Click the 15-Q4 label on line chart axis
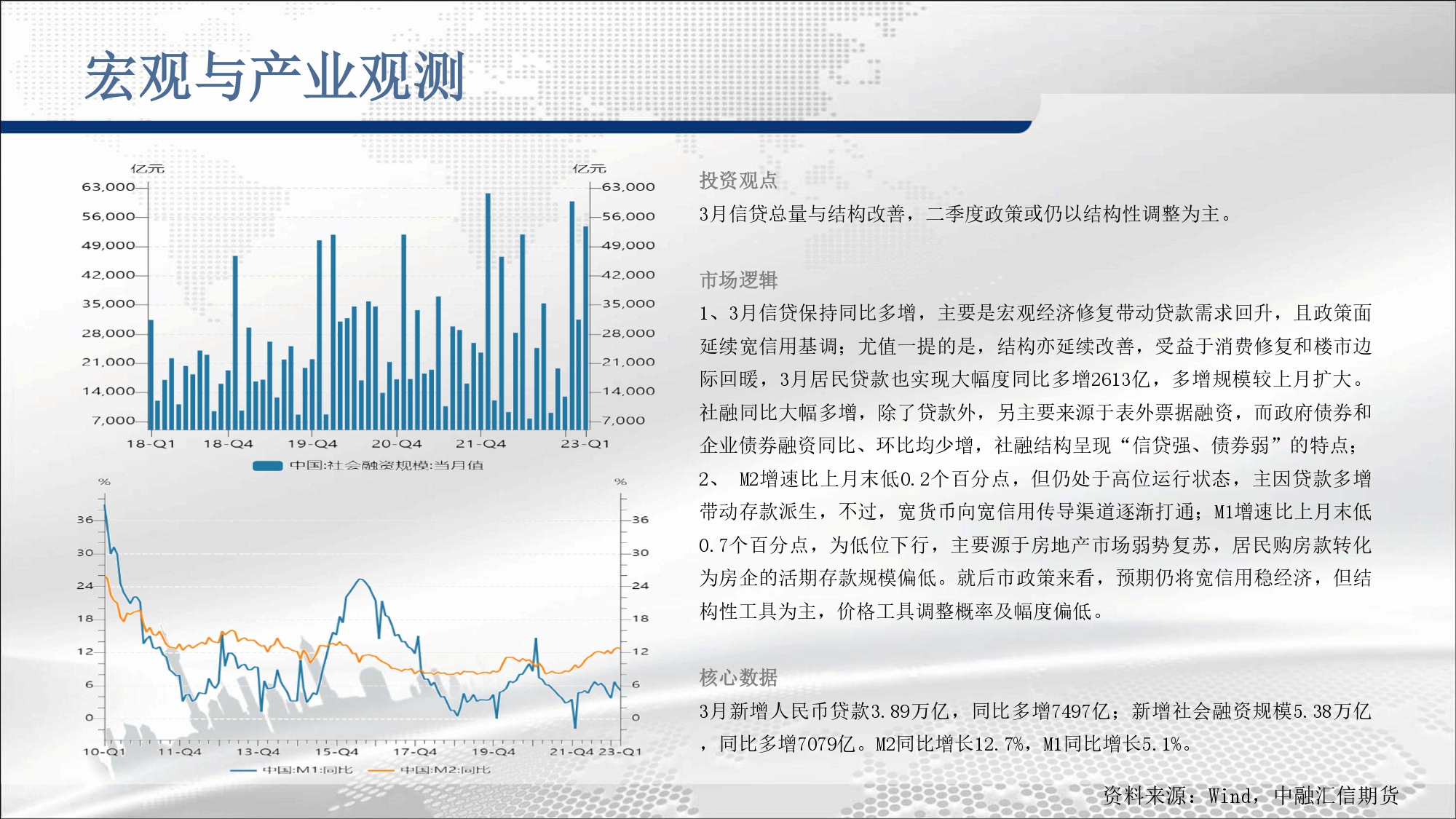 [x=336, y=752]
